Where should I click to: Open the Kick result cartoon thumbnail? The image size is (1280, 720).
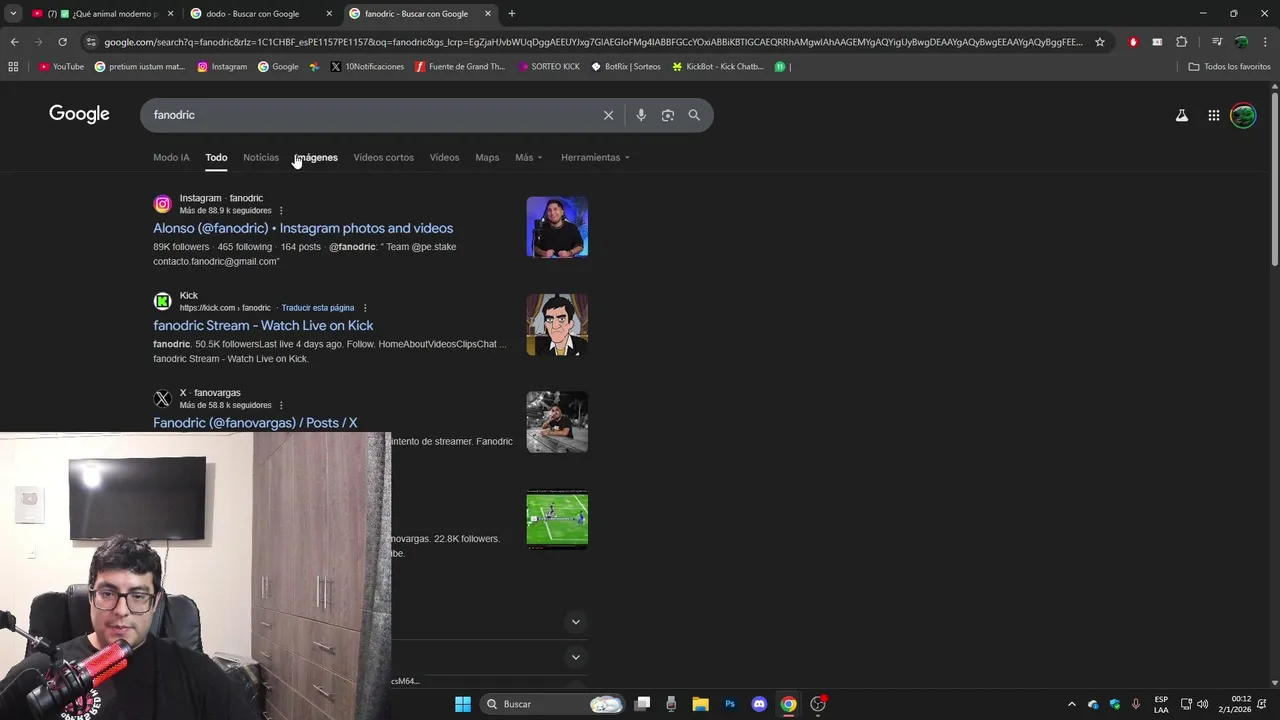[557, 324]
